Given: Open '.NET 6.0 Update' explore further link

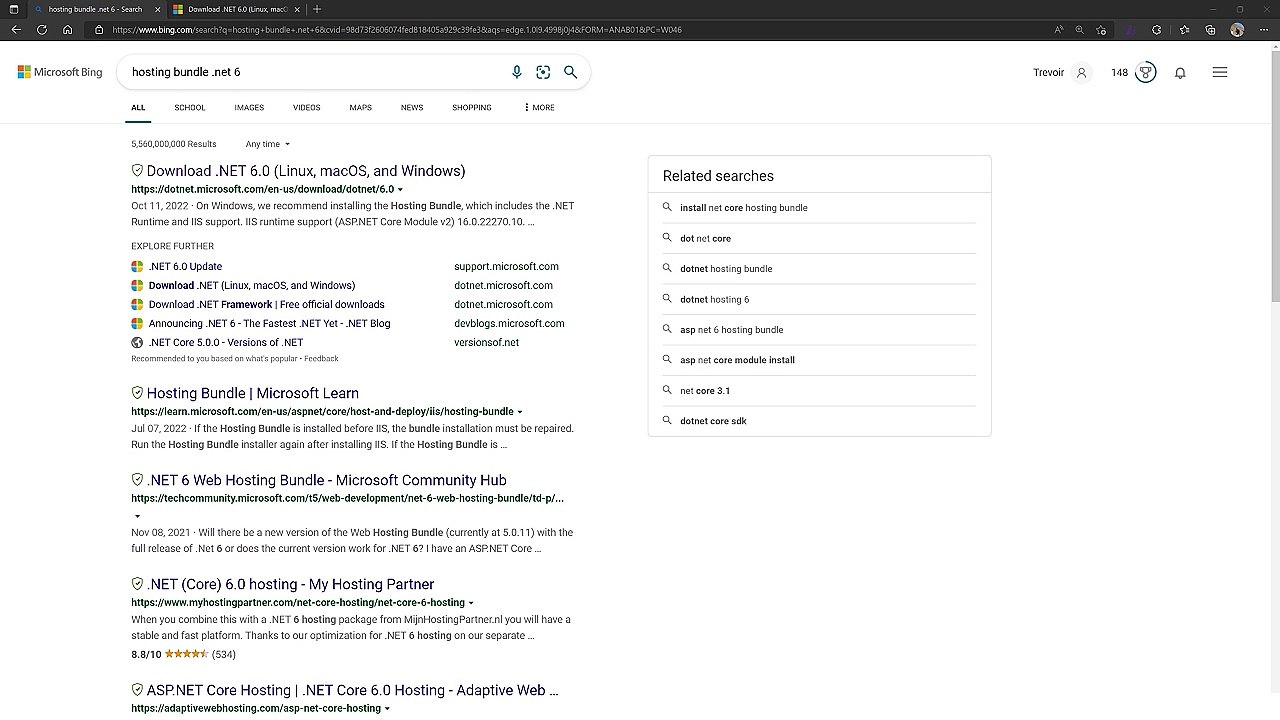Looking at the screenshot, I should pos(185,266).
